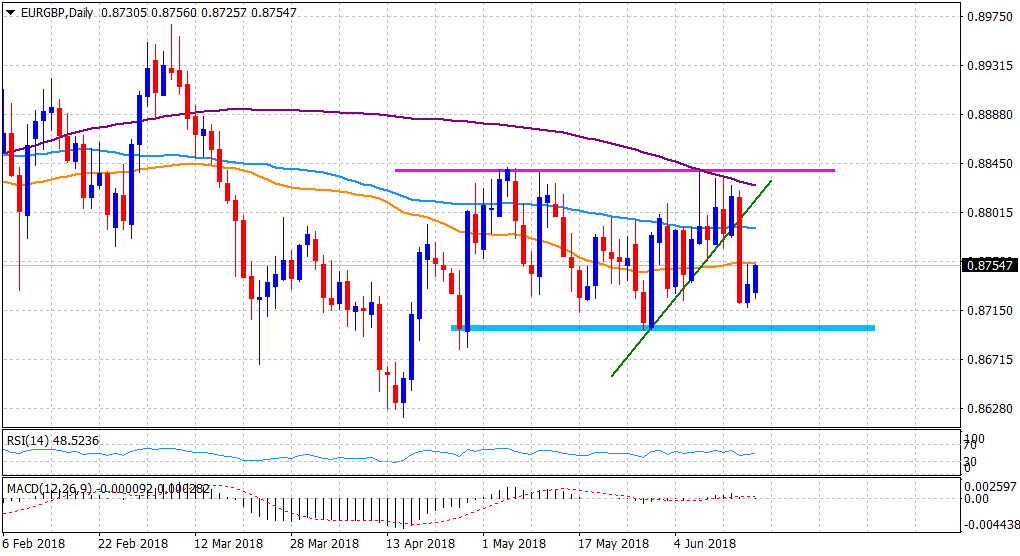Select the magenta horizontal resistance line
Screen dimensions: 1020x556
[600, 170]
